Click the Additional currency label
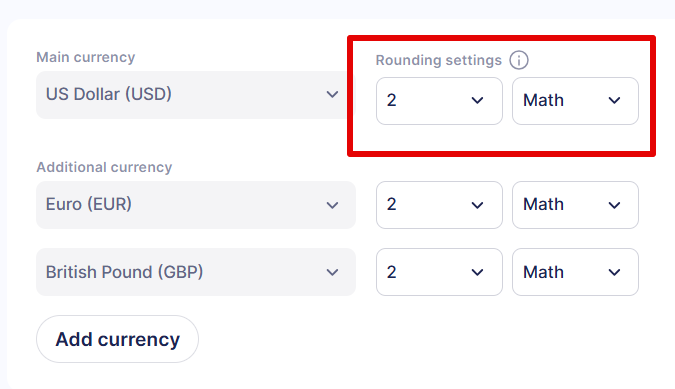 (104, 167)
